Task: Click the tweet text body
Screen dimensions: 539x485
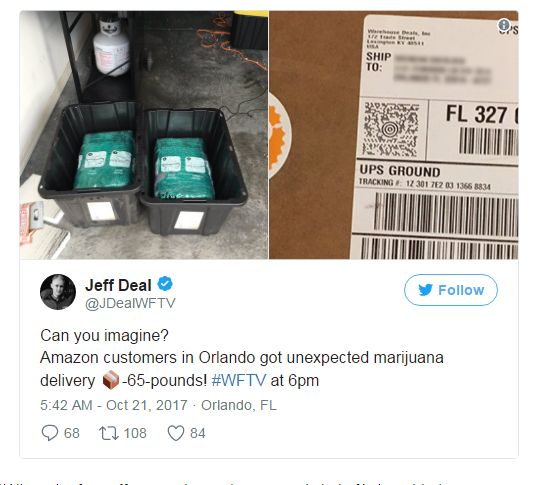Action: click(x=242, y=358)
